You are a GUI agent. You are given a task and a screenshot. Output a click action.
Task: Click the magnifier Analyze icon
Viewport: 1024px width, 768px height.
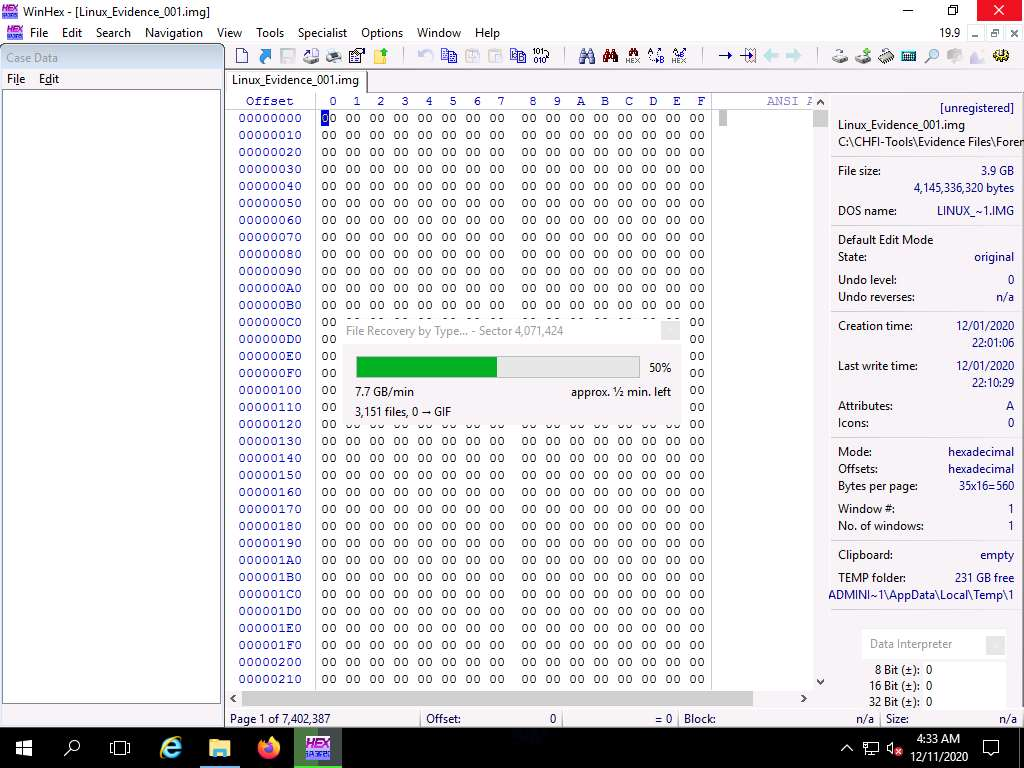931,56
